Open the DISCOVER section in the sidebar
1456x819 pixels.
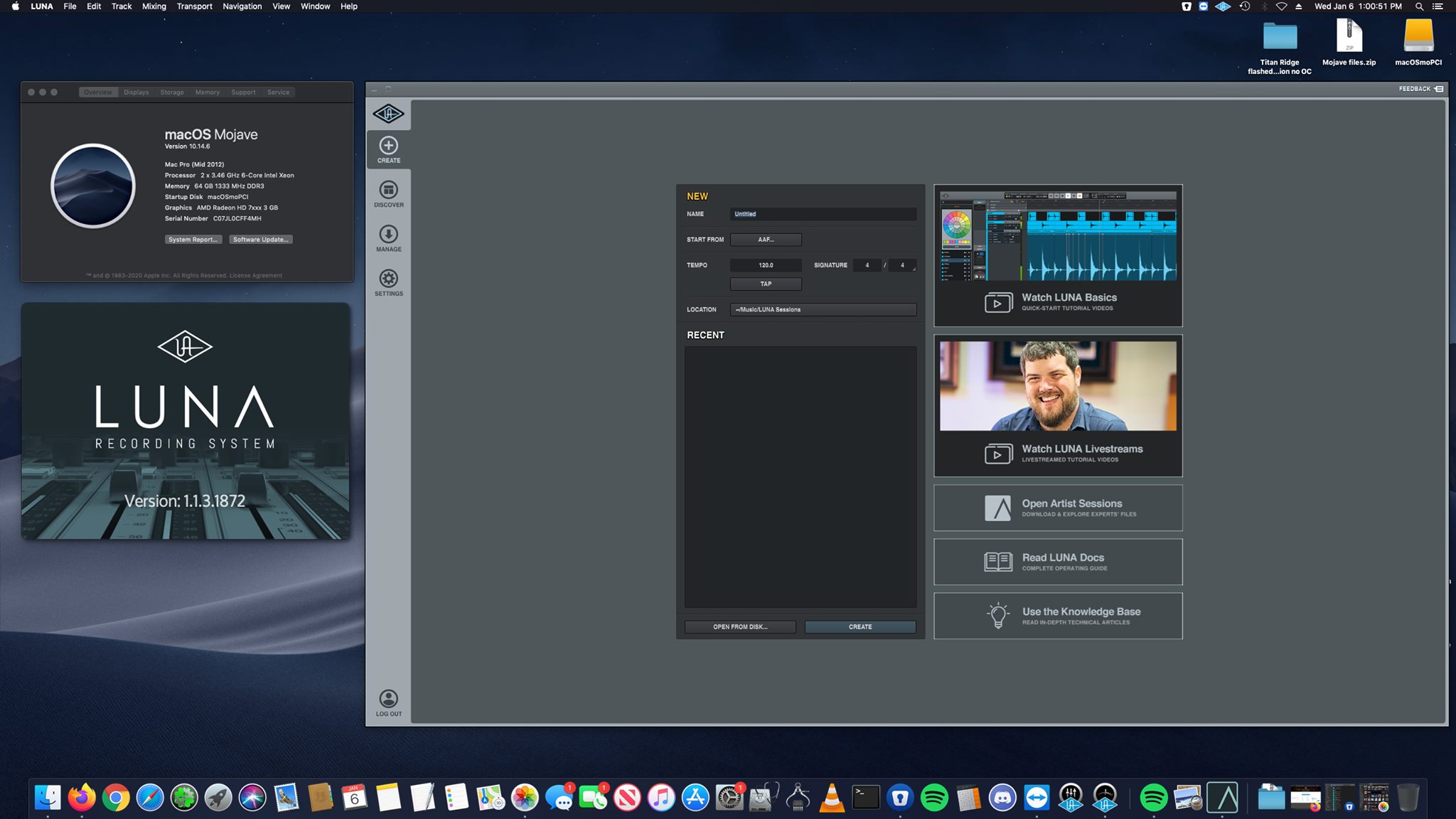pos(388,194)
